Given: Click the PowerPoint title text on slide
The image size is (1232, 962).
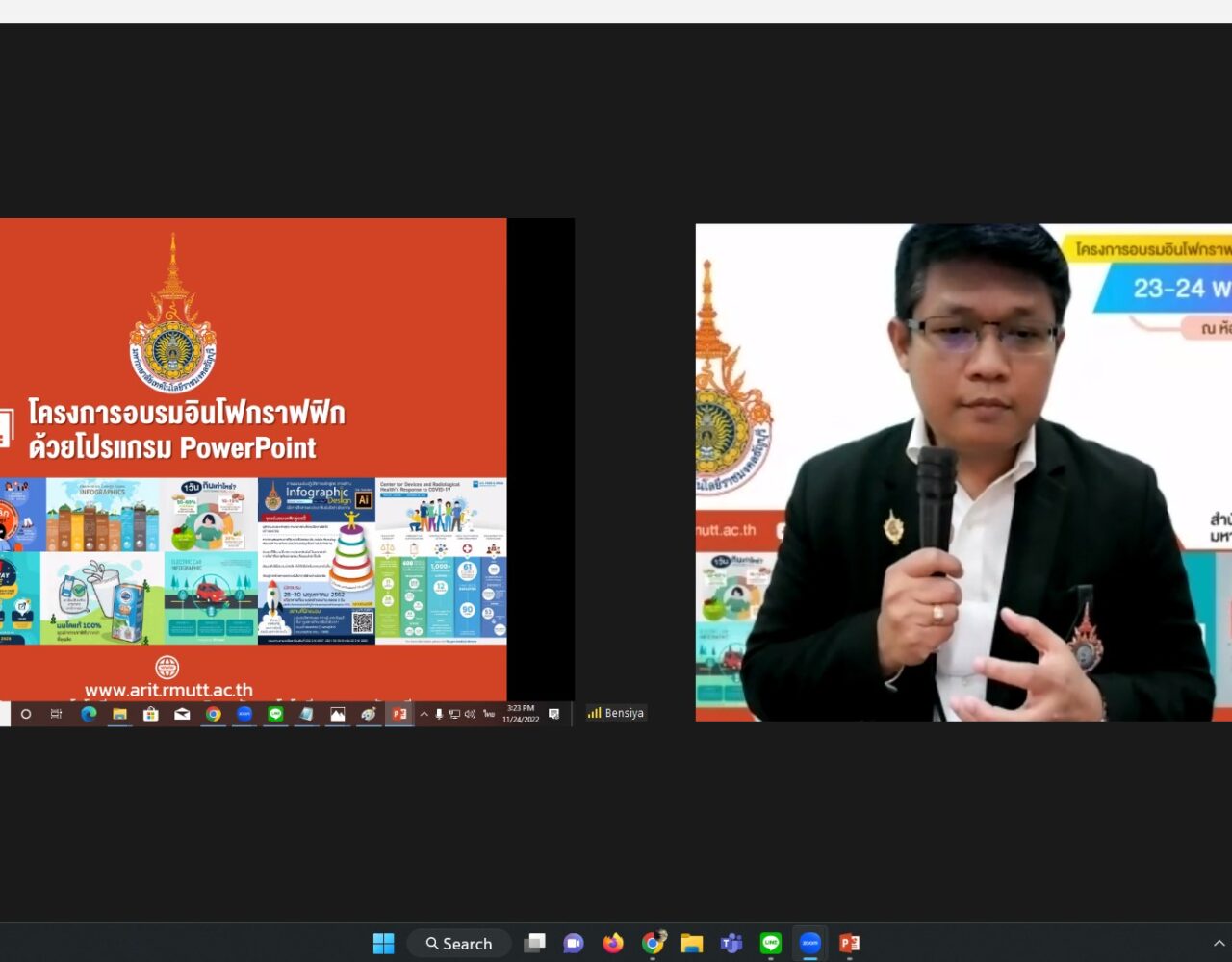Looking at the screenshot, I should 187,430.
